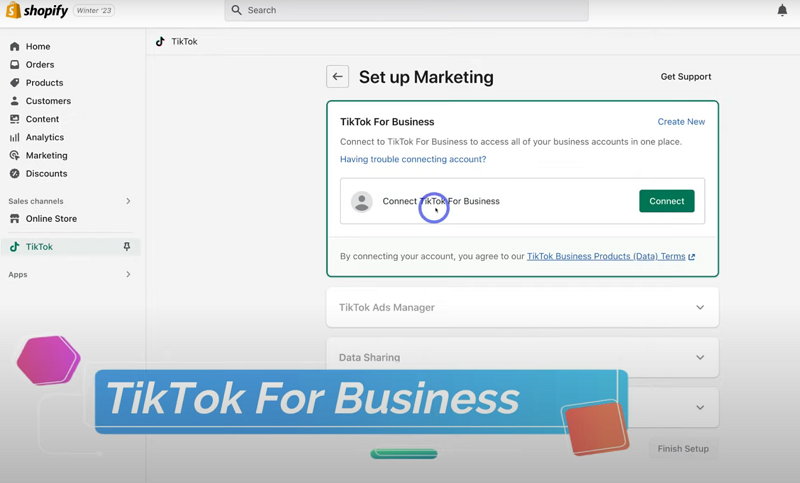Click the Sales channels label
Viewport: 800px width, 483px height.
[36, 201]
